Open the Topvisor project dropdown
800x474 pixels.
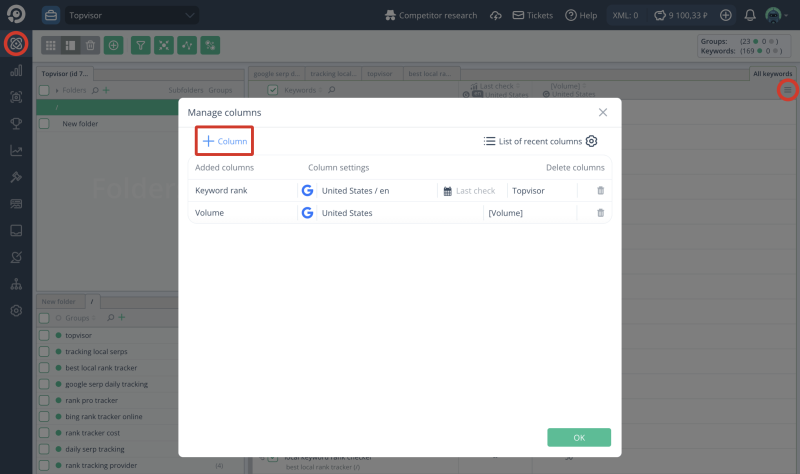(x=132, y=15)
